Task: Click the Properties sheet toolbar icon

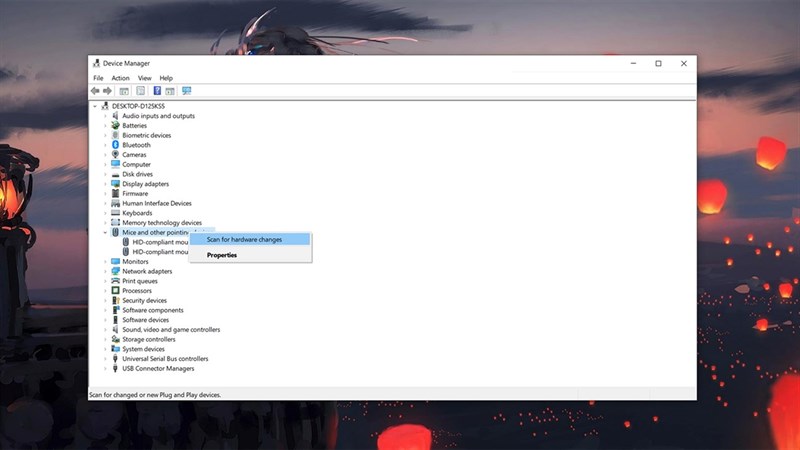Action: tap(140, 91)
